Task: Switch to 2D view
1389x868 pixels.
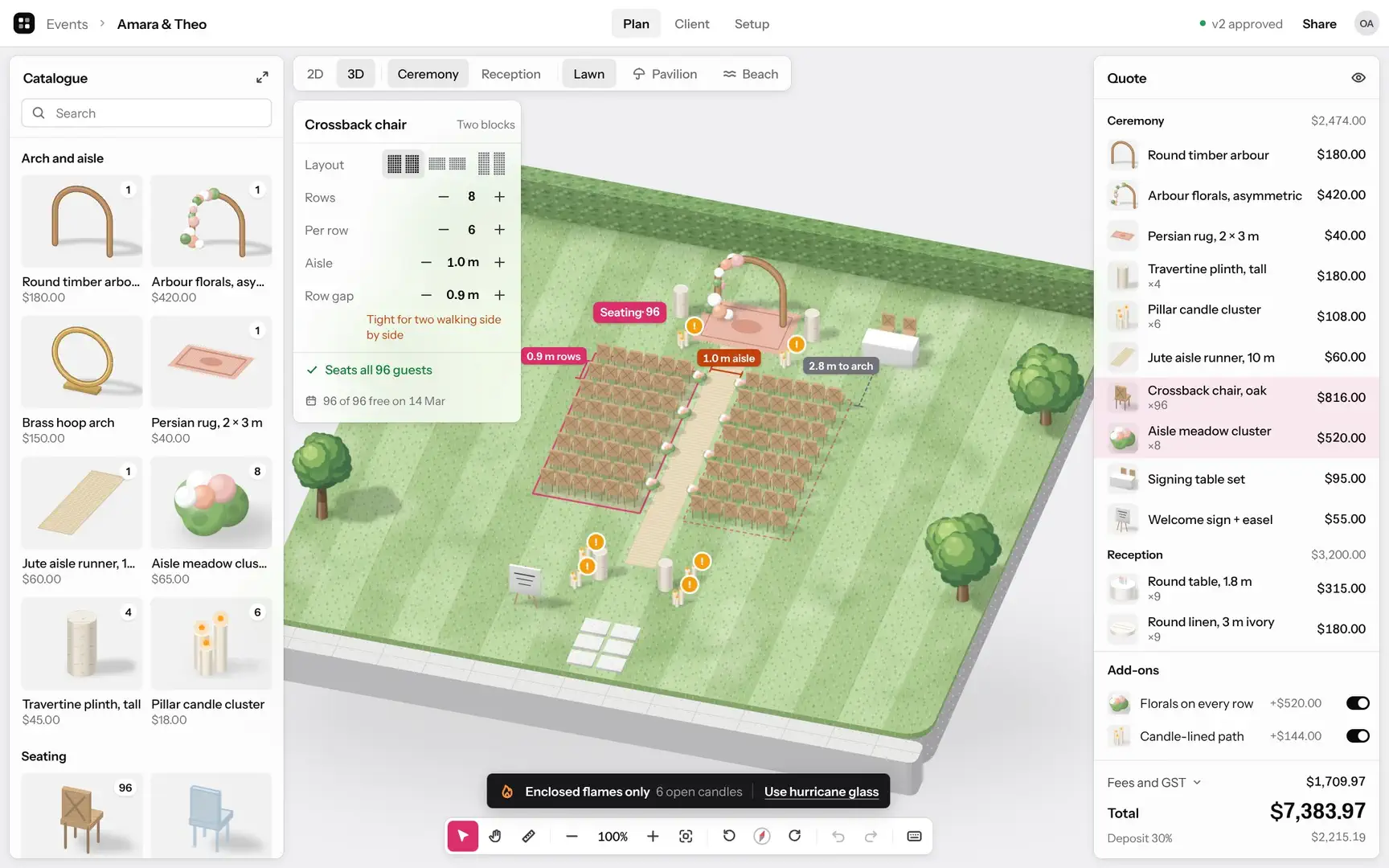Action: pos(315,74)
